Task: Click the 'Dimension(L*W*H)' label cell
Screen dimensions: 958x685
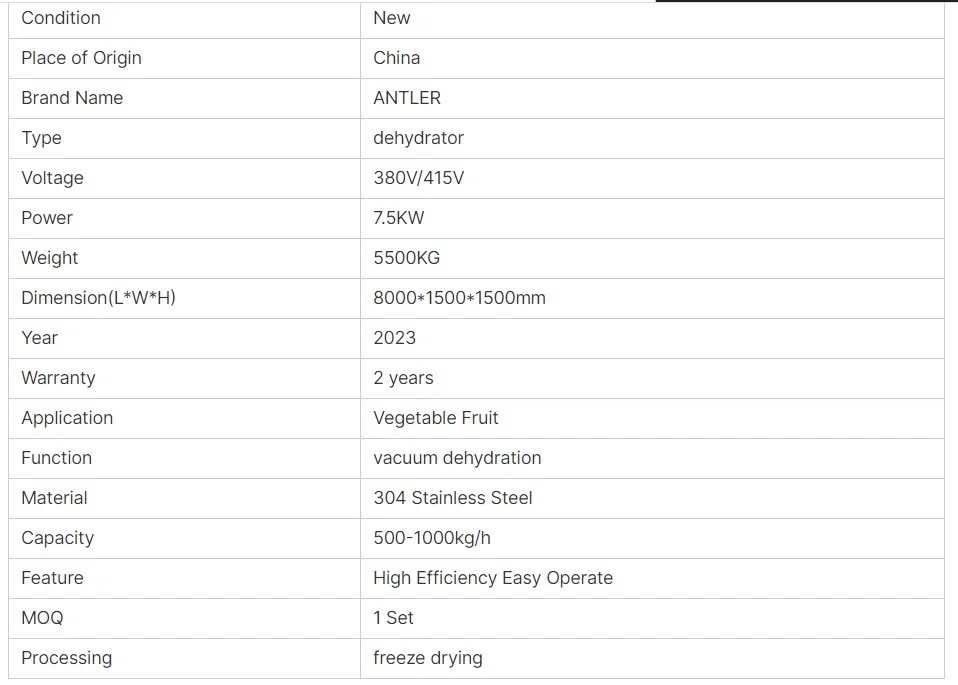Action: click(98, 298)
